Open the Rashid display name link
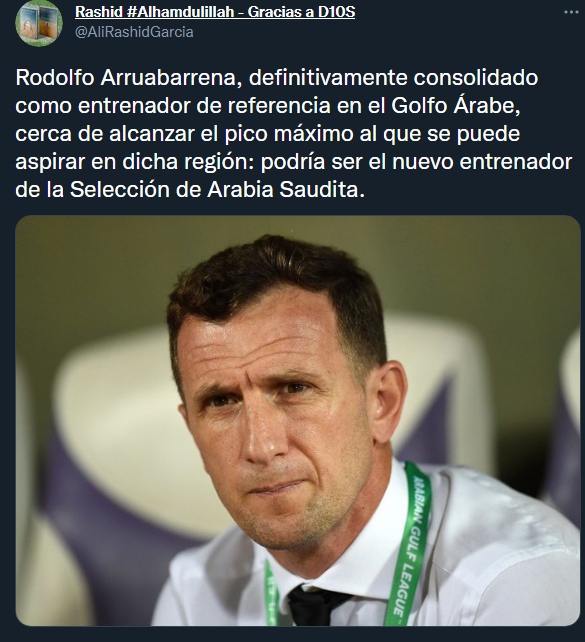Image resolution: width=585 pixels, height=642 pixels. (215, 12)
